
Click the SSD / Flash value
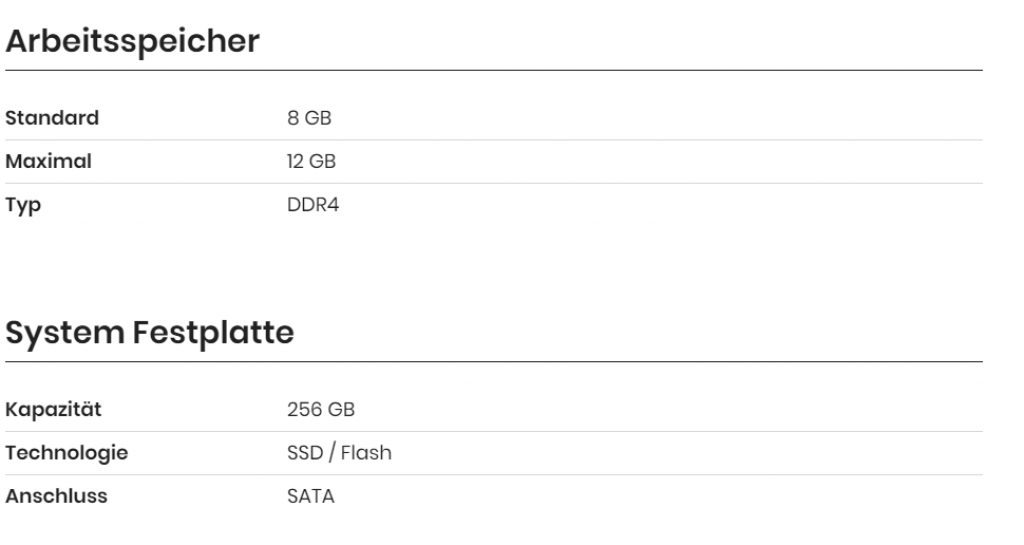pyautogui.click(x=339, y=453)
